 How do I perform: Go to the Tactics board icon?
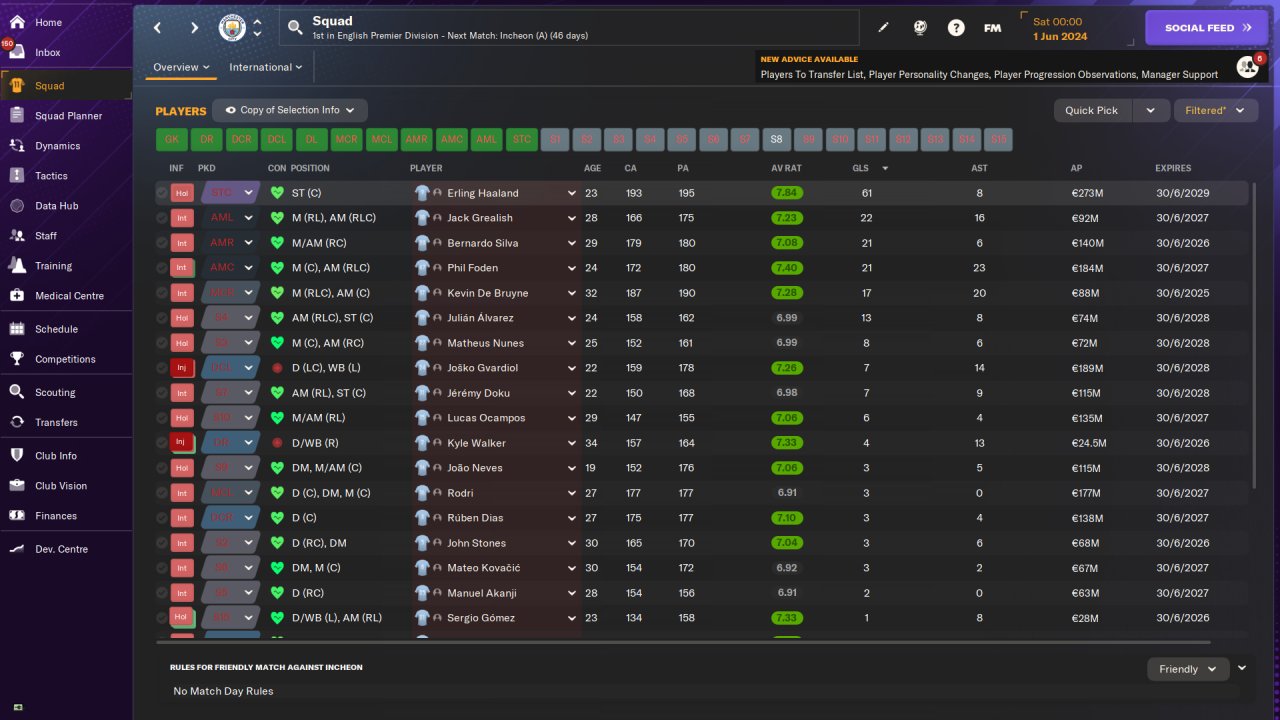17,176
